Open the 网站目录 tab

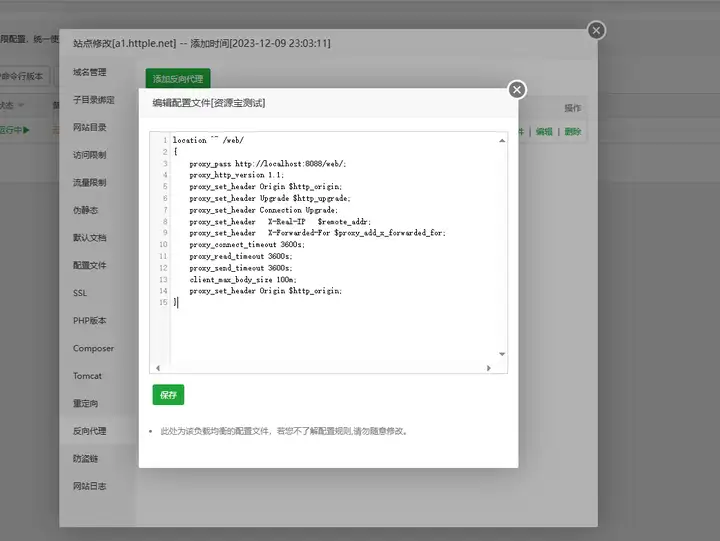tap(90, 127)
